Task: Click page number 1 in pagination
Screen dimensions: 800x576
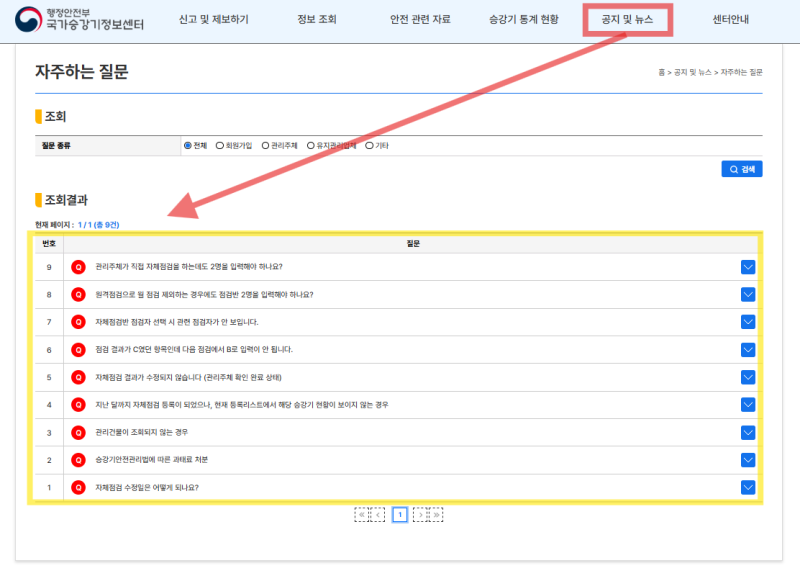Action: point(400,515)
